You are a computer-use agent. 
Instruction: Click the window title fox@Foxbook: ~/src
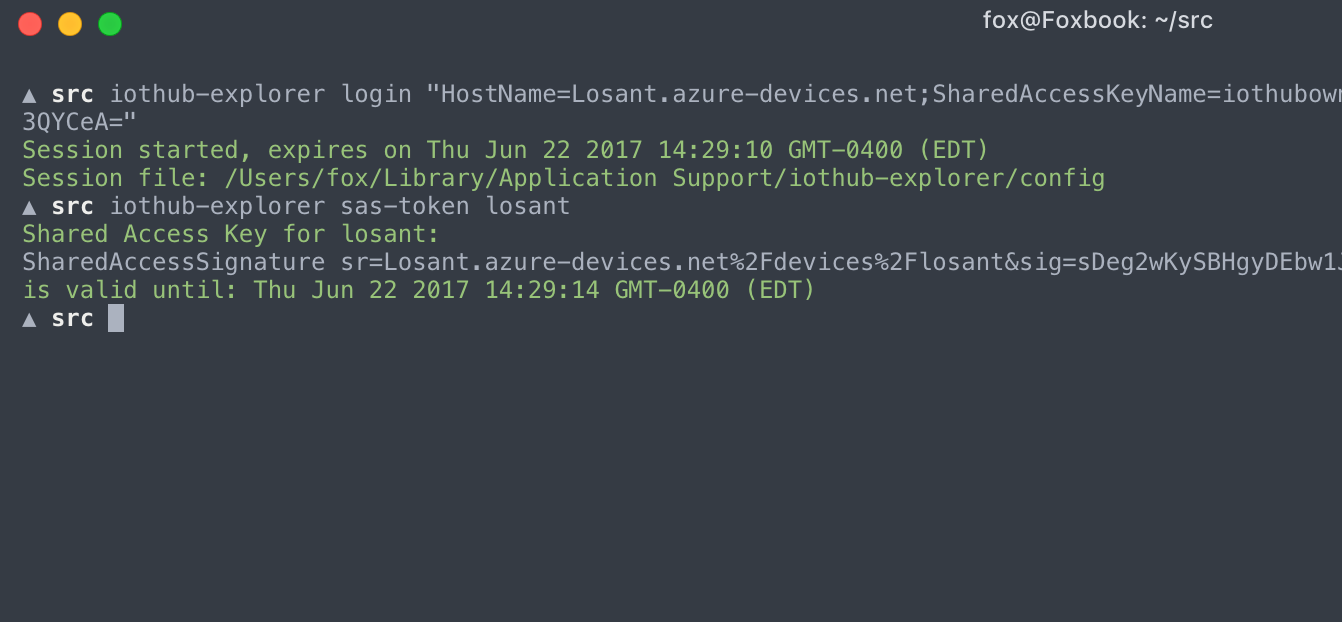1097,21
